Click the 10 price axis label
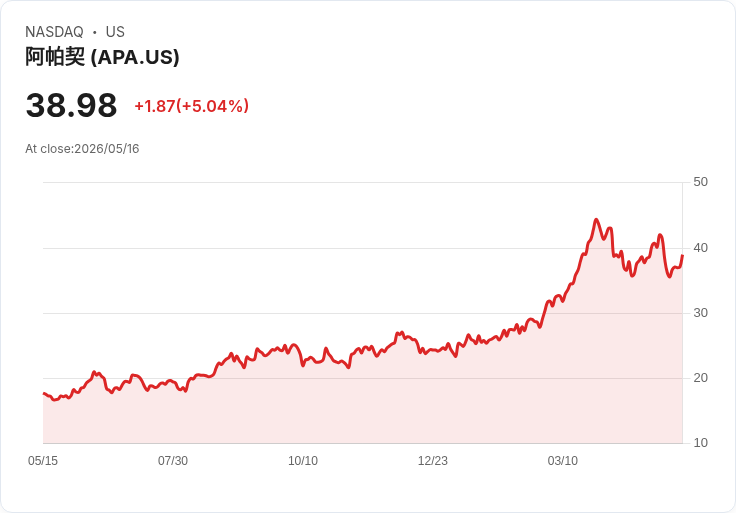The image size is (736, 513). pyautogui.click(x=700, y=443)
